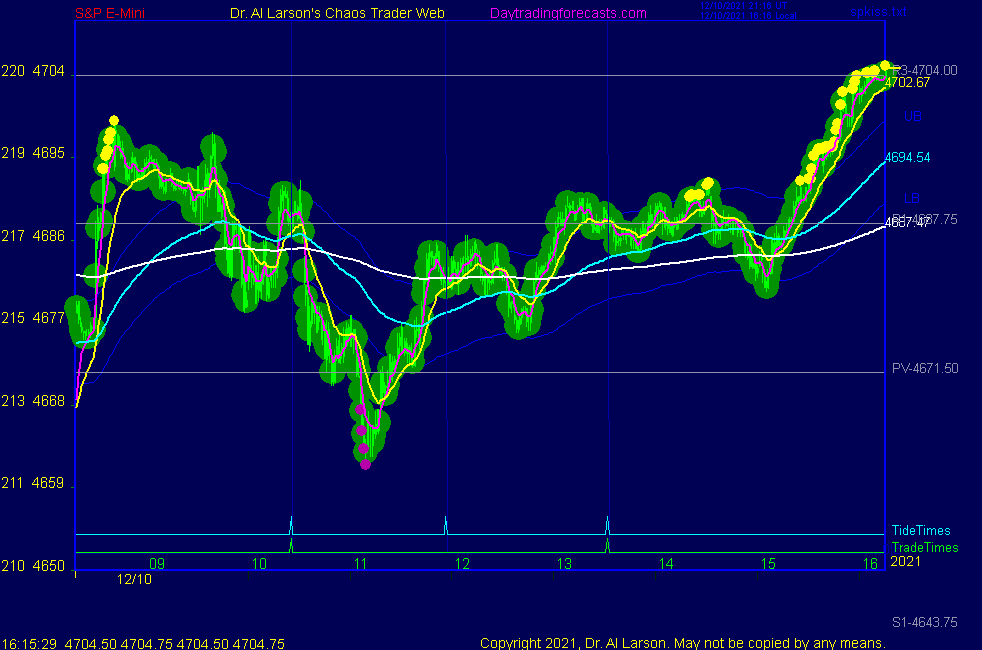Image resolution: width=982 pixels, height=650 pixels.
Task: Click the tide time spike after 10
Action: pyautogui.click(x=291, y=525)
